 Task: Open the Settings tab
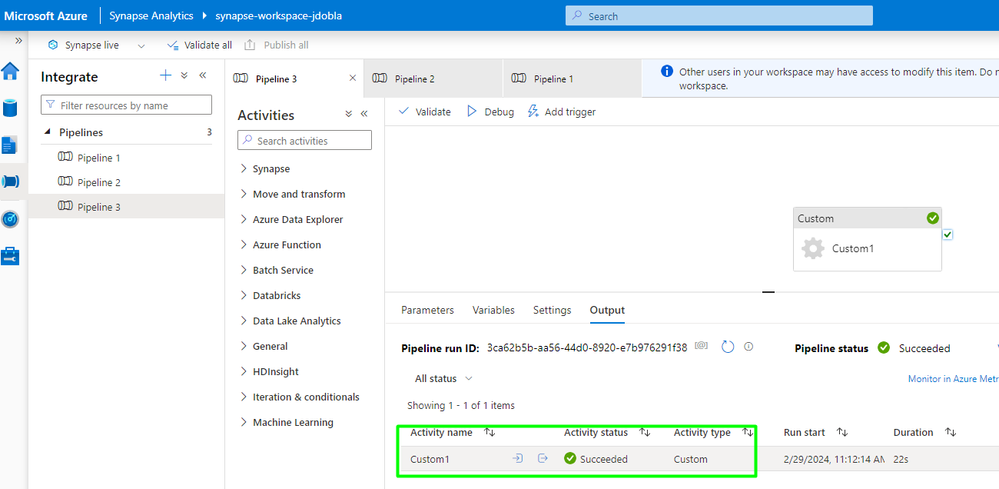pyautogui.click(x=552, y=310)
